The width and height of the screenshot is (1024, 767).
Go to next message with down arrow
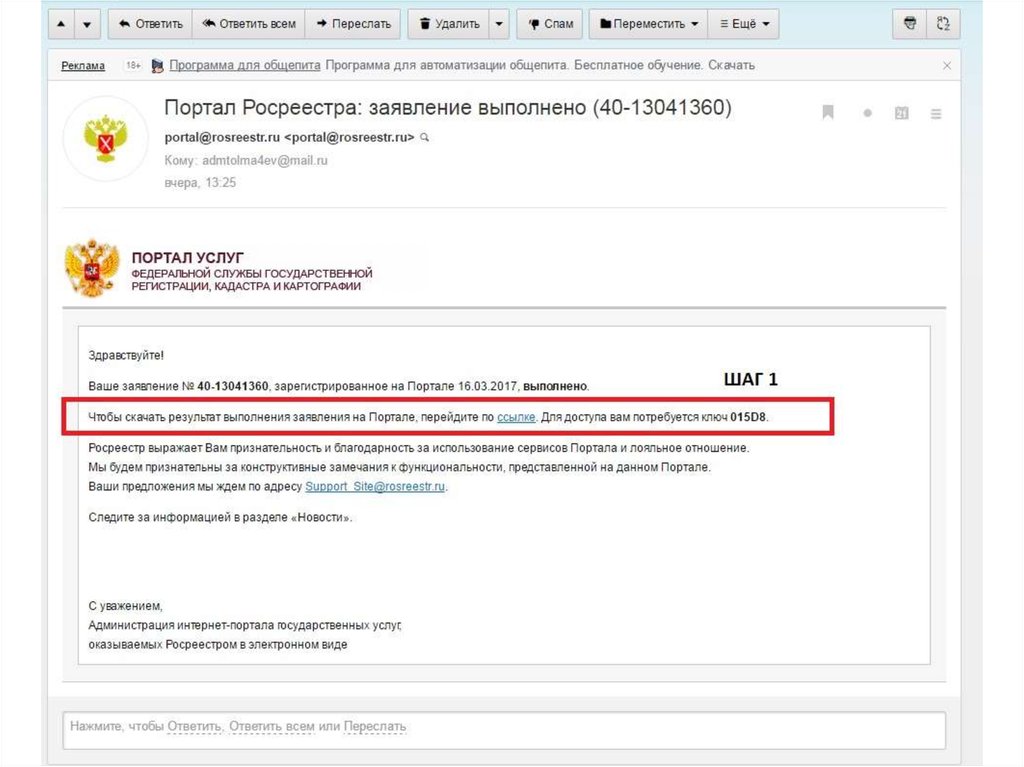[x=87, y=24]
